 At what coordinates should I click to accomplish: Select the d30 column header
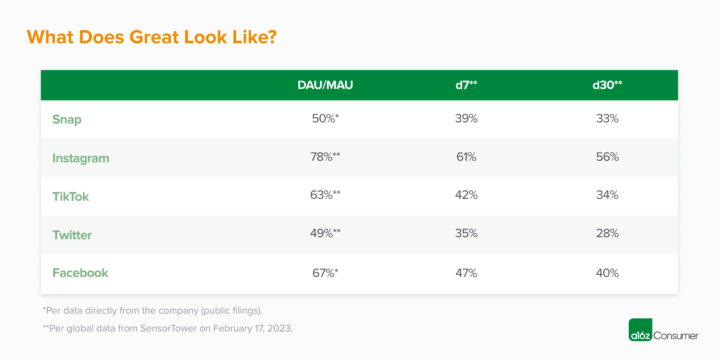607,86
